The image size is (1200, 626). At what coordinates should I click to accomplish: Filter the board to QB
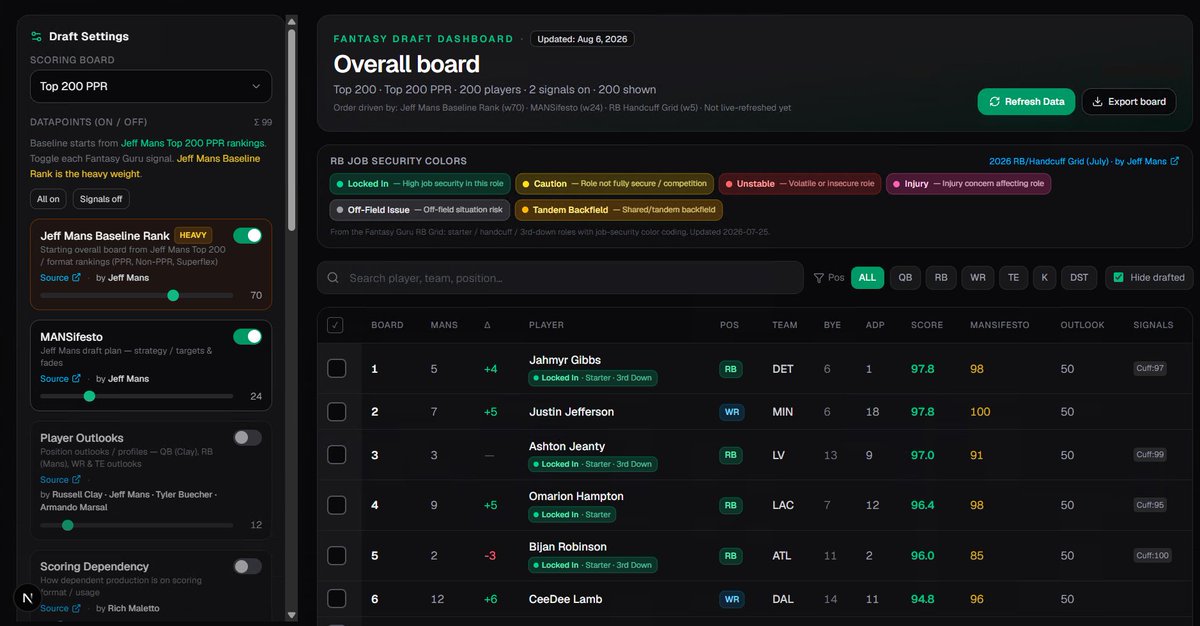905,278
